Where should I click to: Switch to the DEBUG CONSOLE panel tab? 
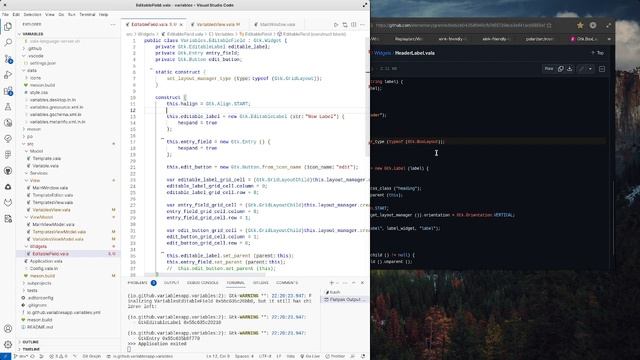pyautogui.click(x=202, y=282)
